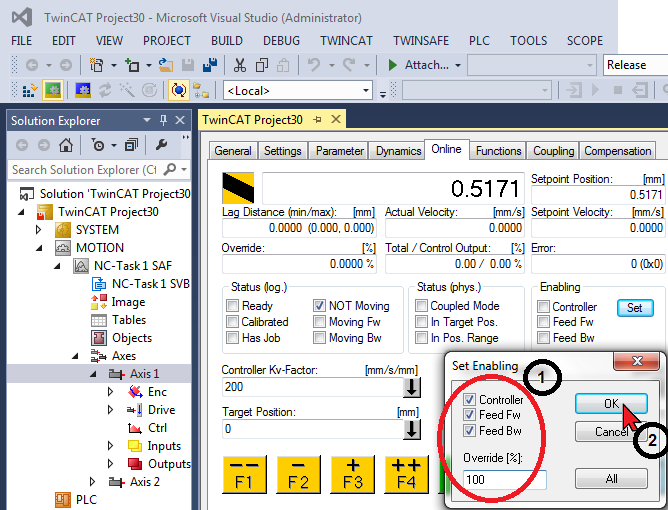
Task: Click the F3 forward jog button
Action: pyautogui.click(x=352, y=475)
